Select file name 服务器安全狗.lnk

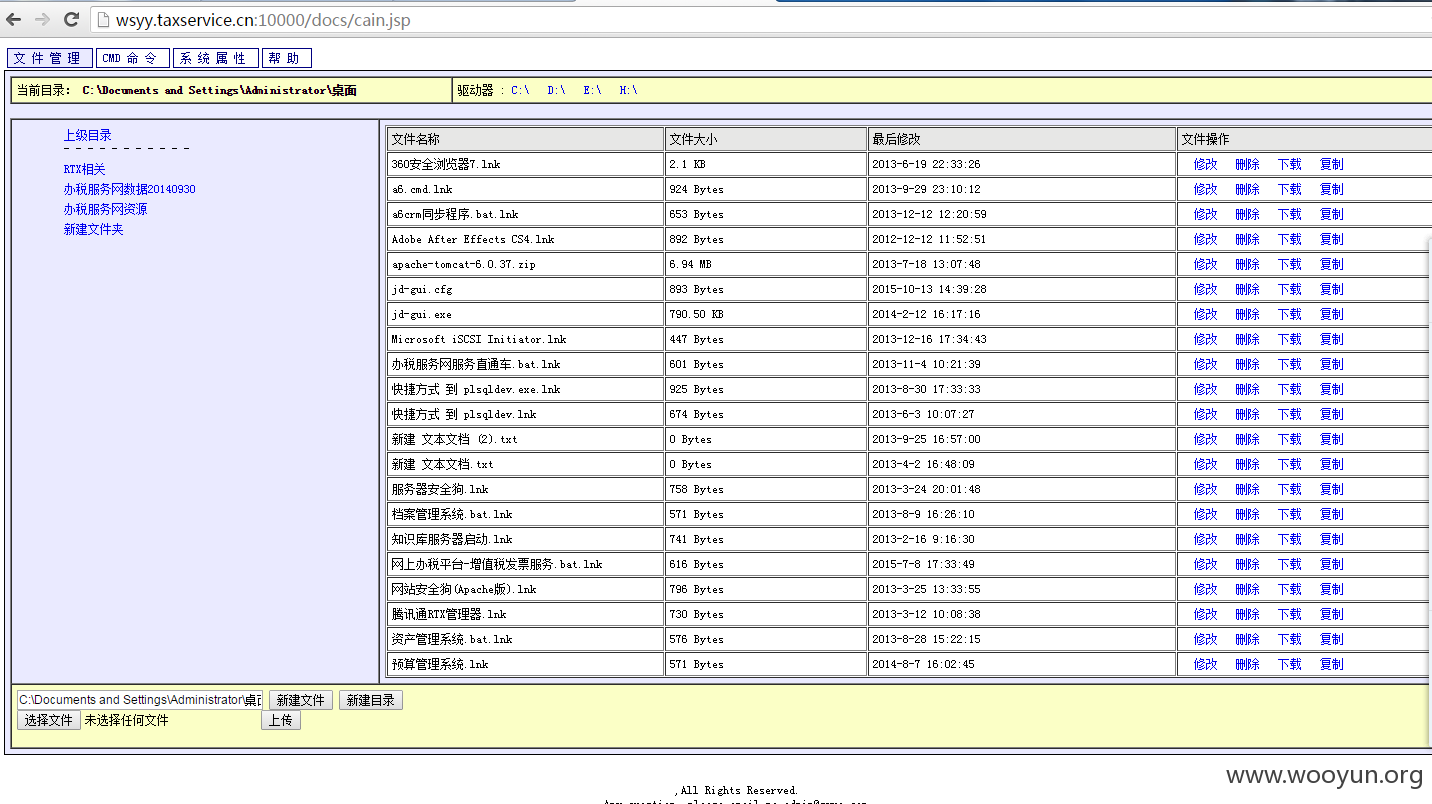tap(440, 489)
